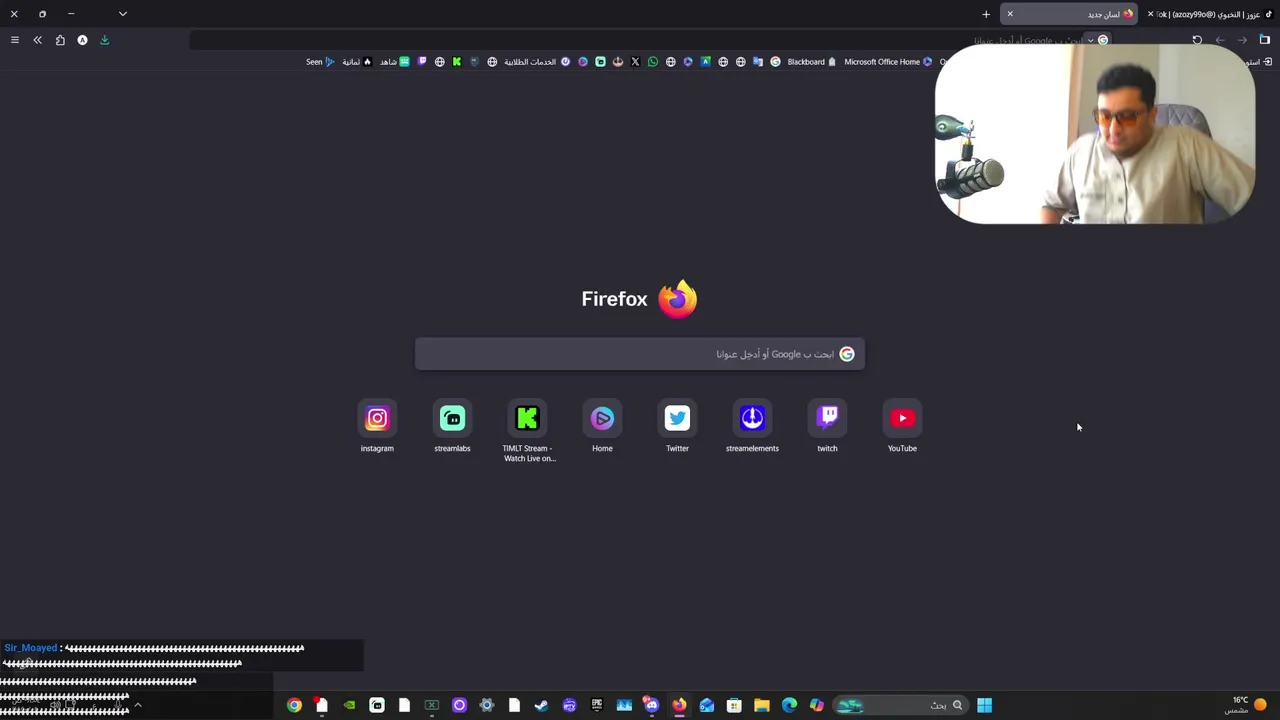Select the active new tab
This screenshot has height=720, width=1280.
[x=1071, y=14]
